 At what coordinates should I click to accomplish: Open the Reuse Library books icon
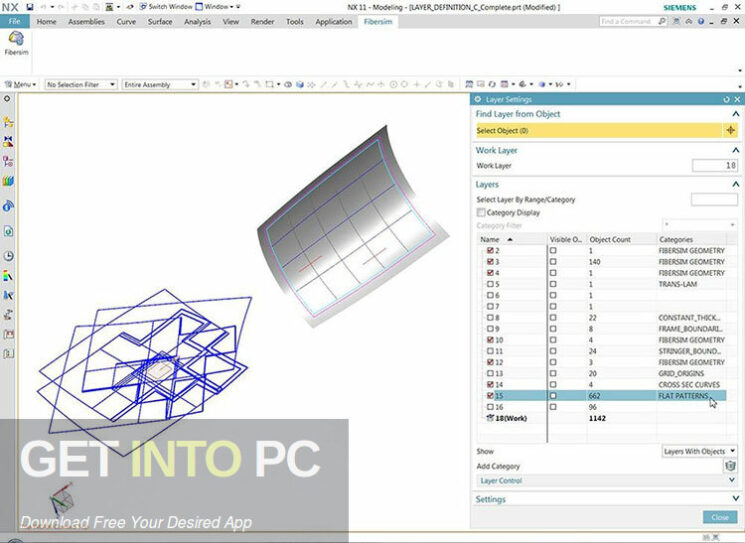pyautogui.click(x=8, y=181)
